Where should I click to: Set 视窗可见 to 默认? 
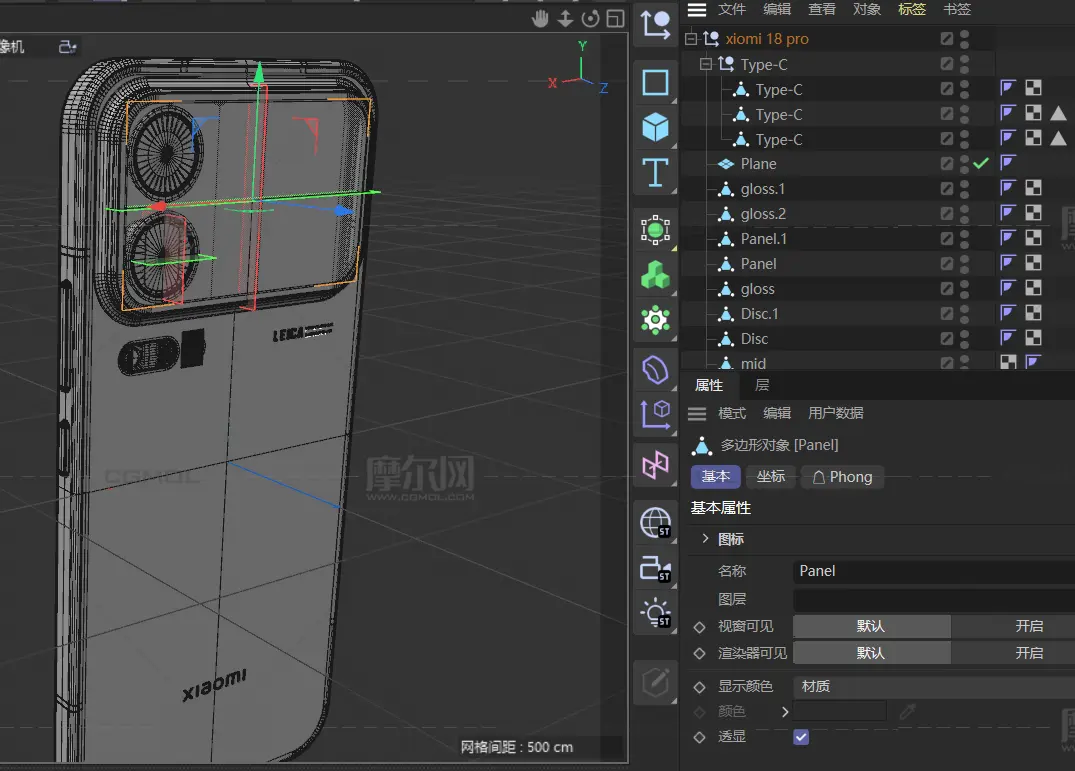click(871, 626)
